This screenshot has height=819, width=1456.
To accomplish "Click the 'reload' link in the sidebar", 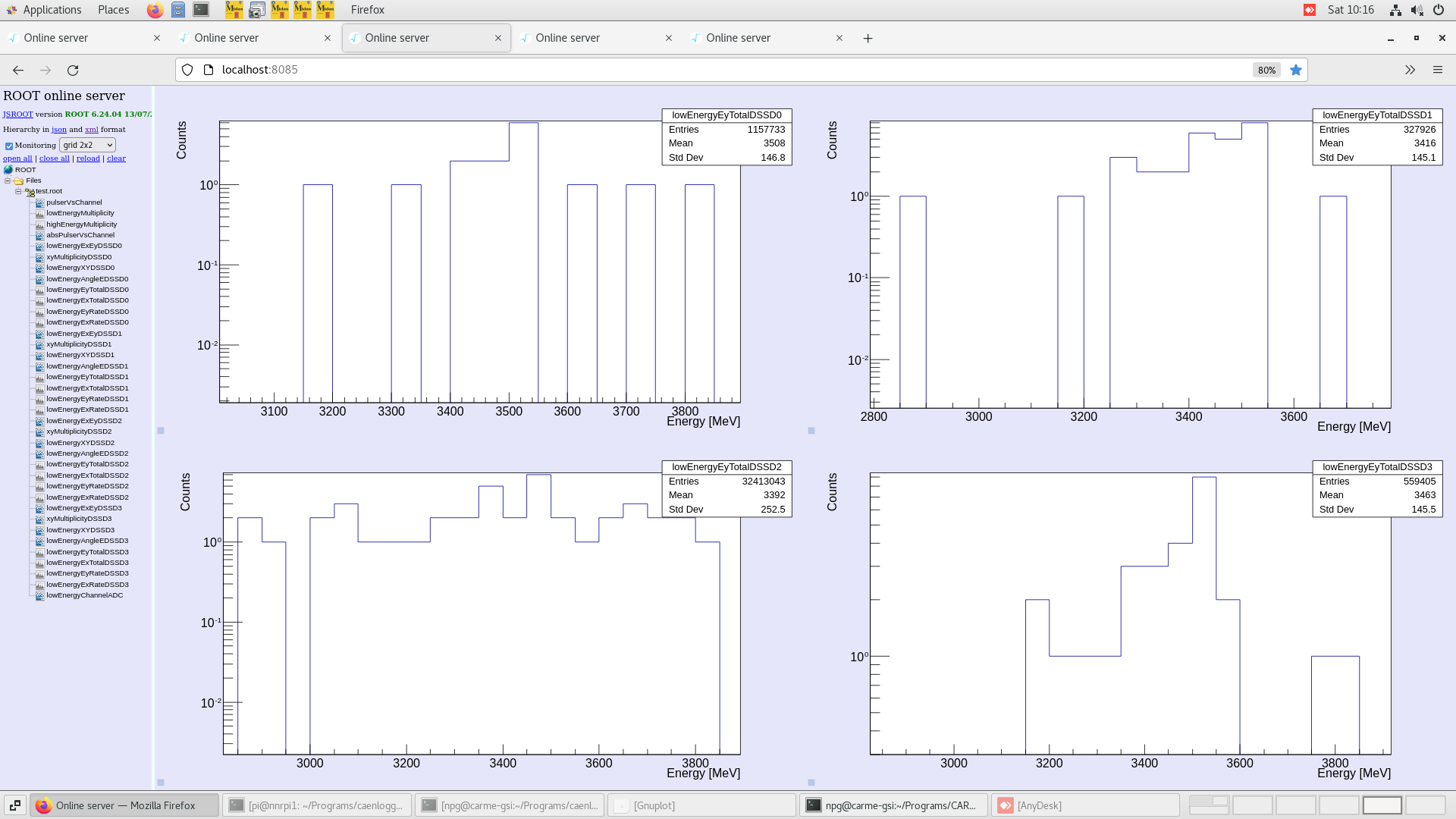I will (x=88, y=158).
